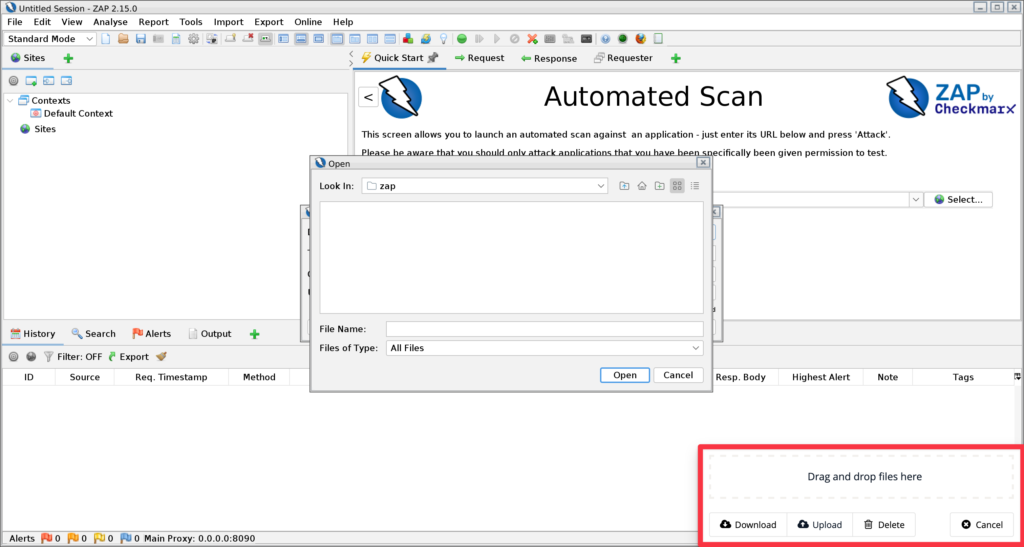
Task: Click the History broom clear icon
Action: pos(161,357)
